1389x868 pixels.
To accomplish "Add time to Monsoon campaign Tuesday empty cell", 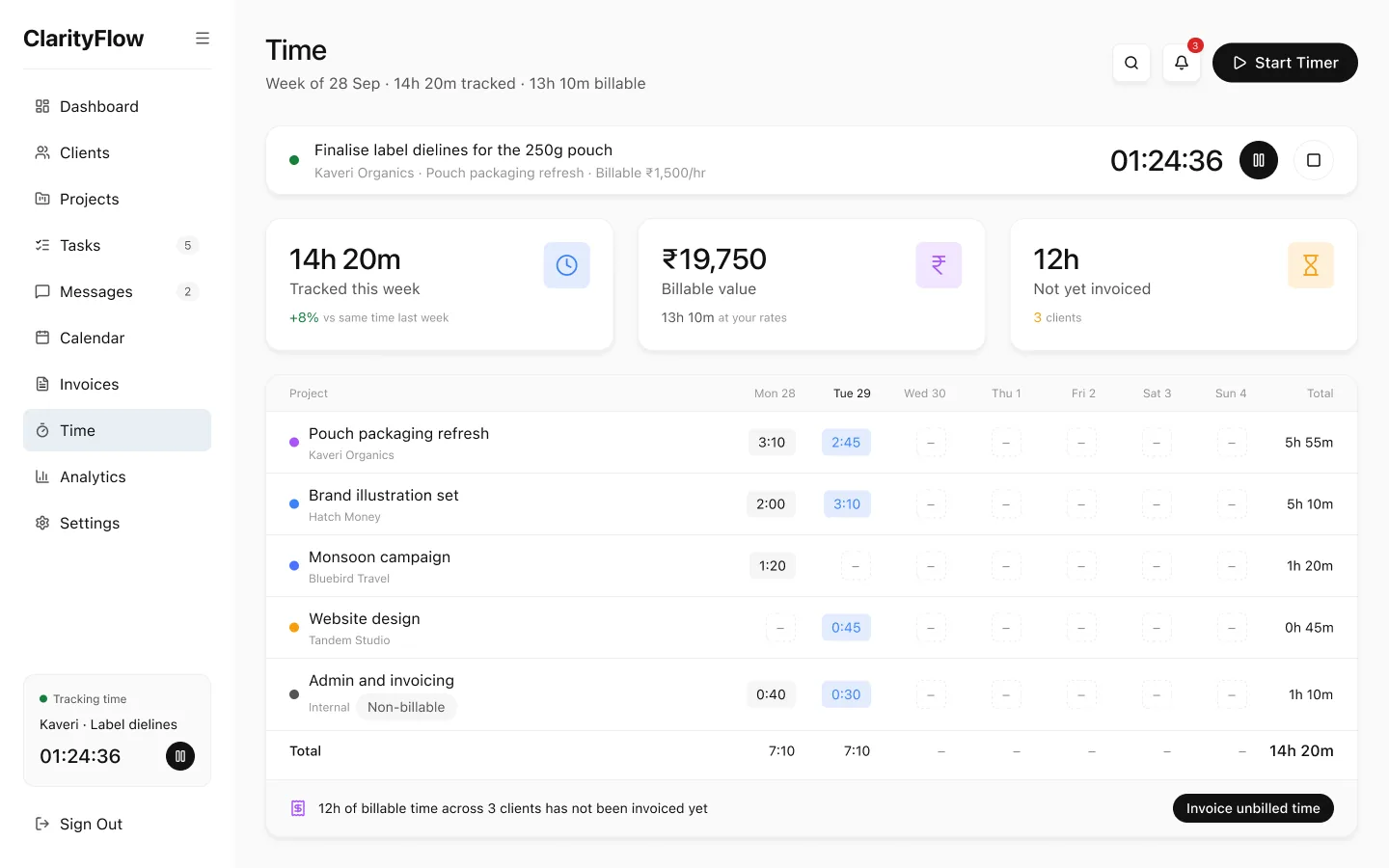I will click(856, 566).
